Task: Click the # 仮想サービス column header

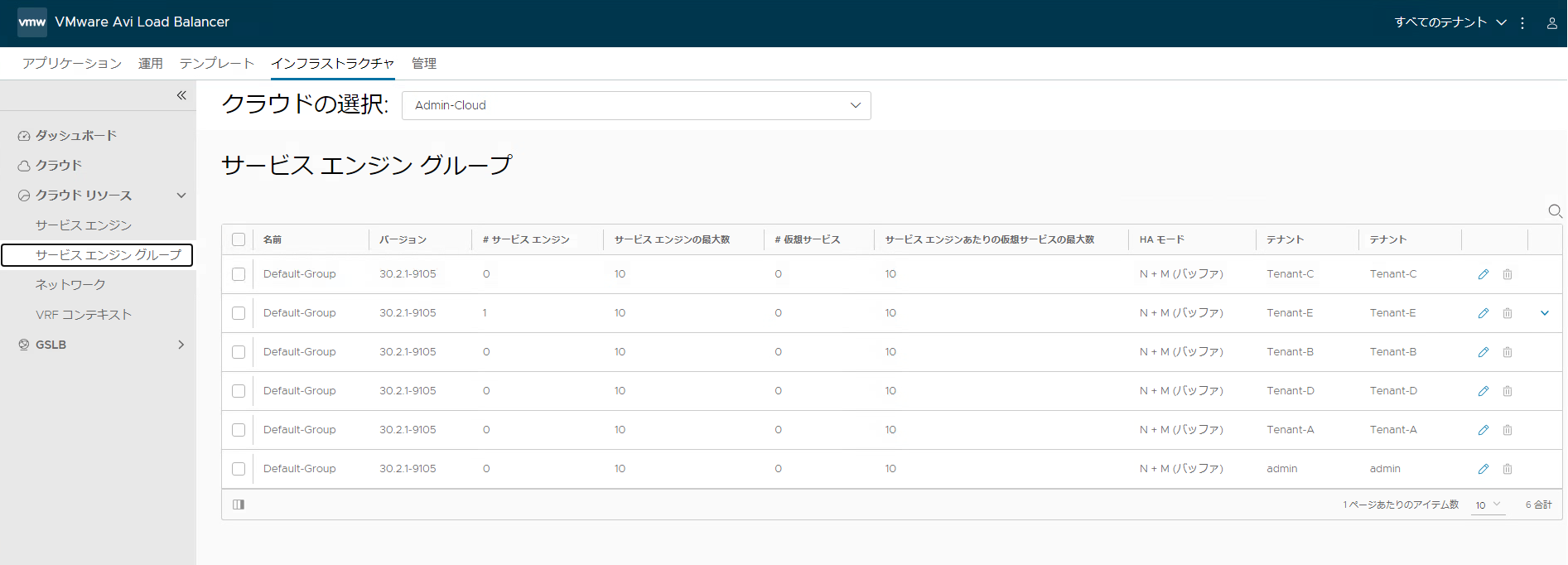Action: [808, 239]
